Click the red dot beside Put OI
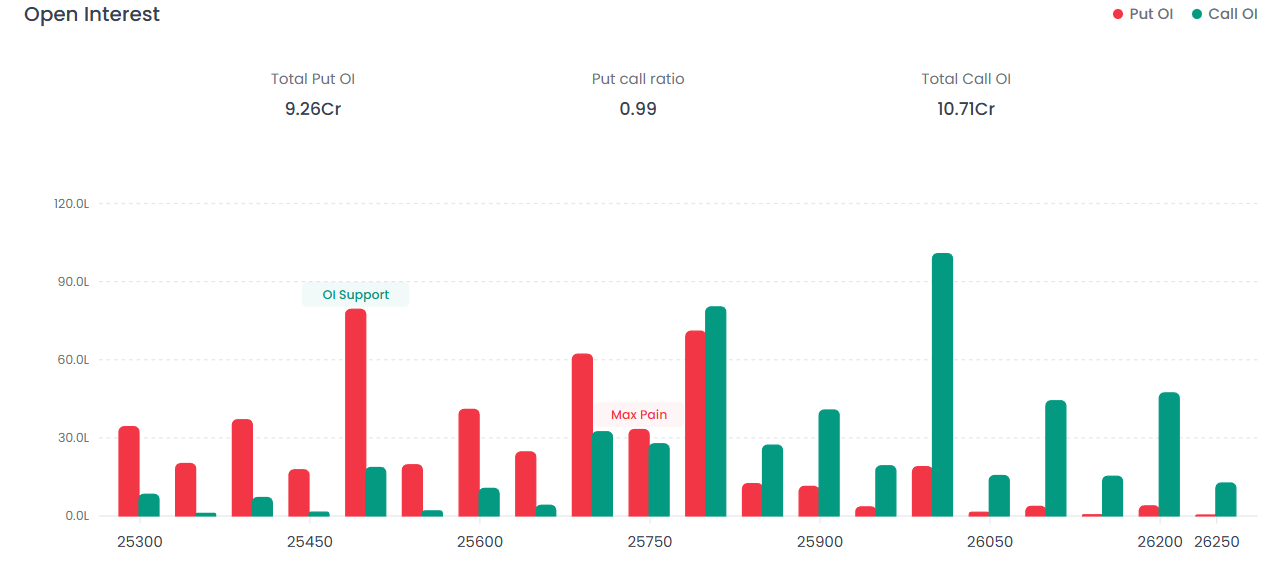Image resolution: width=1280 pixels, height=583 pixels. (1118, 15)
